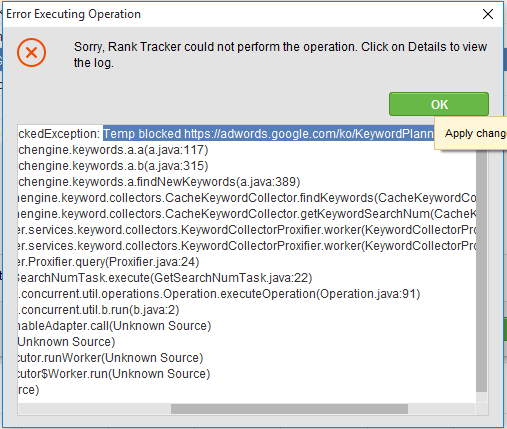The width and height of the screenshot is (507, 429).
Task: Click the concurrent.util.b.run(b.java:2) line
Action: point(99,310)
